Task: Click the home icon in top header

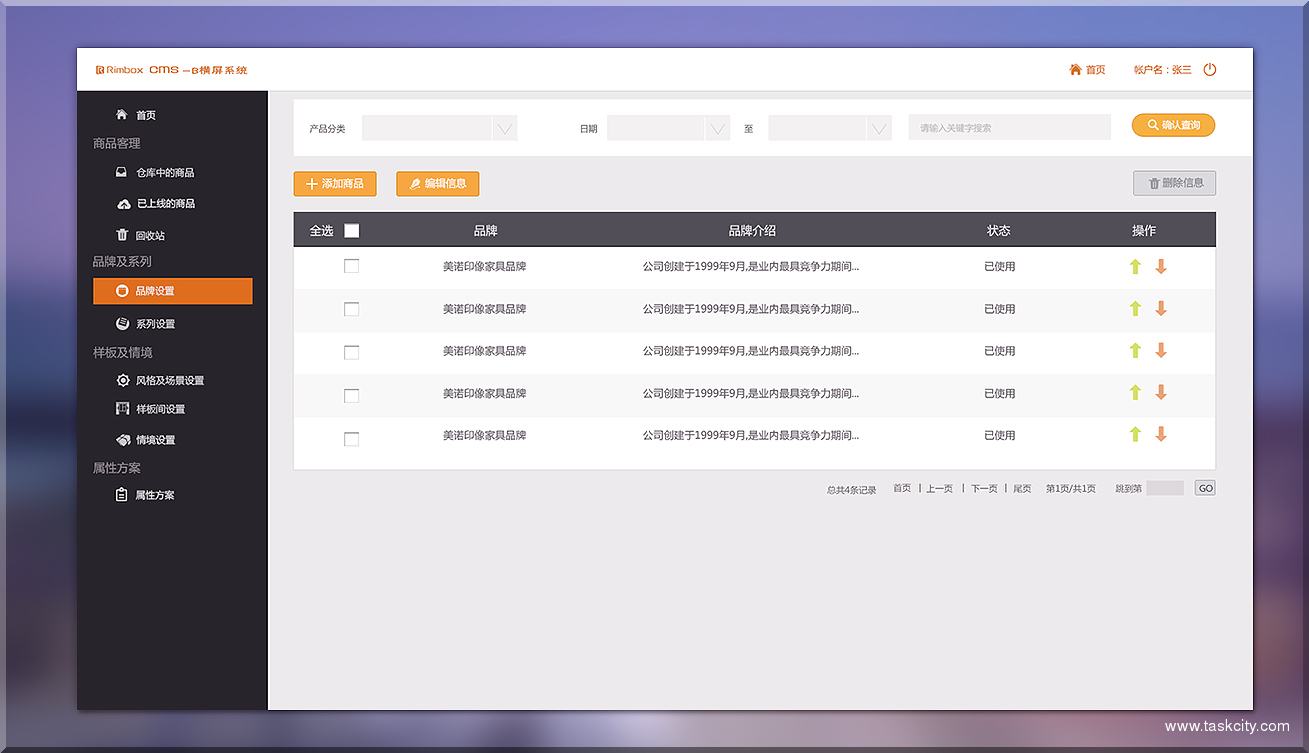Action: point(1076,70)
